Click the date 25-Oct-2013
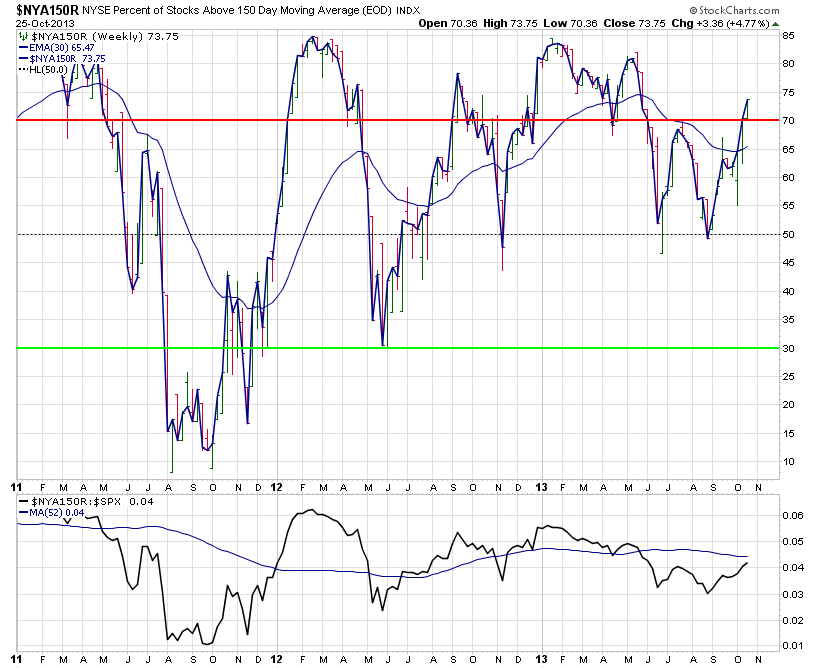 coord(45,23)
